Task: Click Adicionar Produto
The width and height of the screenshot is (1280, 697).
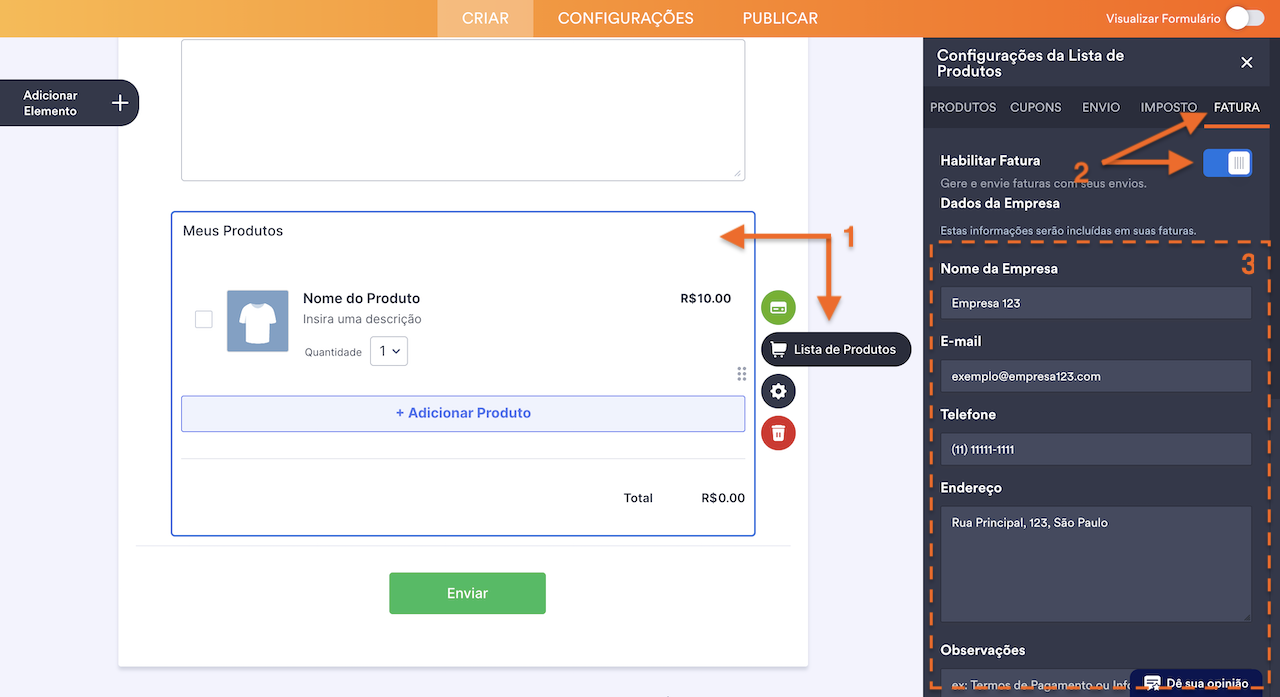Action: [462, 413]
